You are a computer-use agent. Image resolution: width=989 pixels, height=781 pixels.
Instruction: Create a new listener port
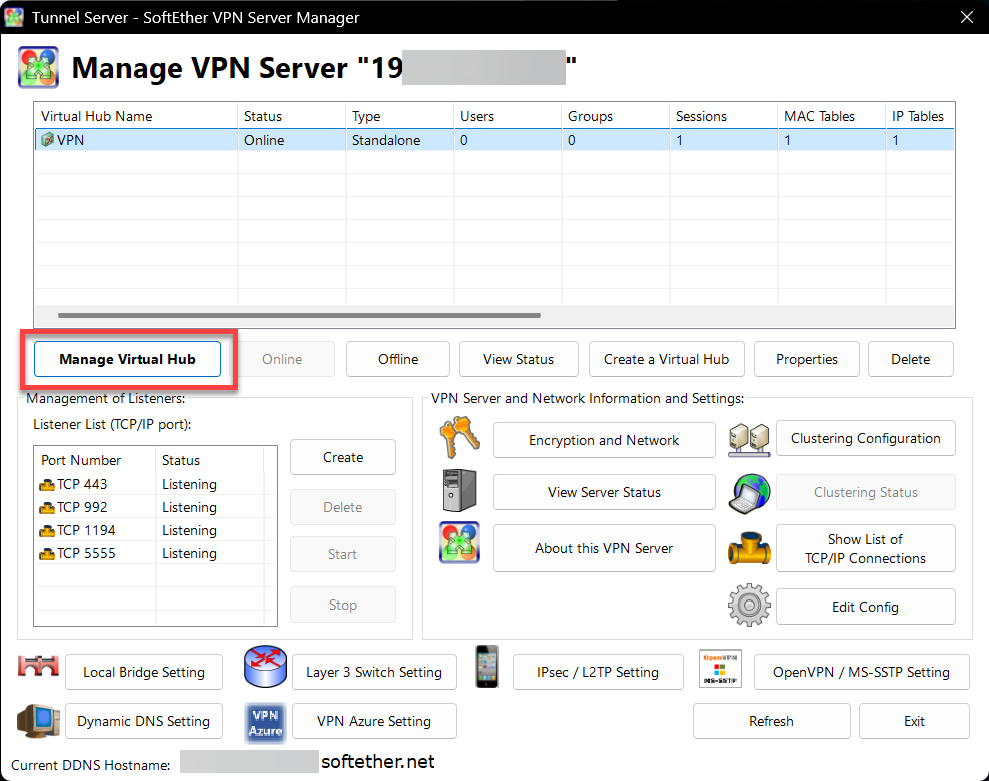coord(343,457)
